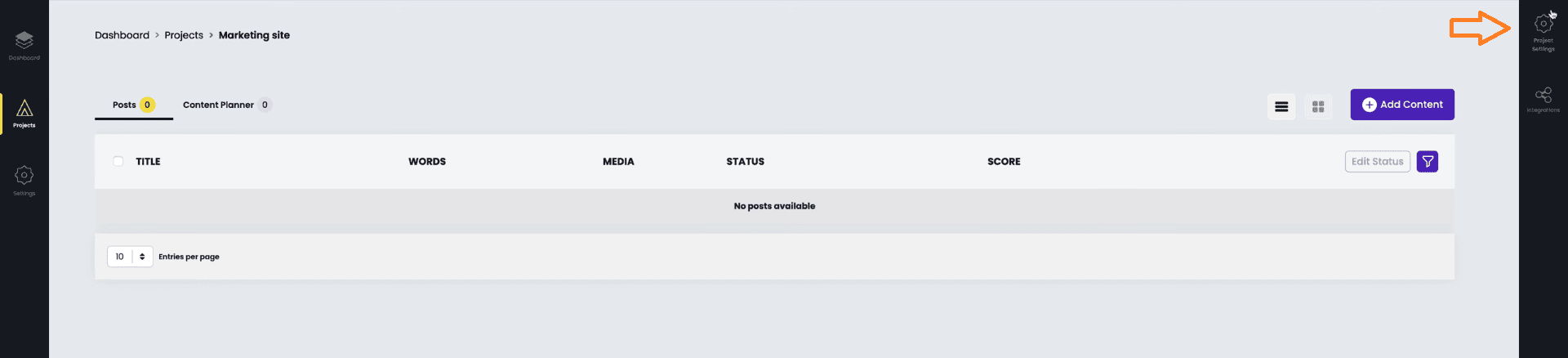Open Dashboard from the left sidebar

24,46
